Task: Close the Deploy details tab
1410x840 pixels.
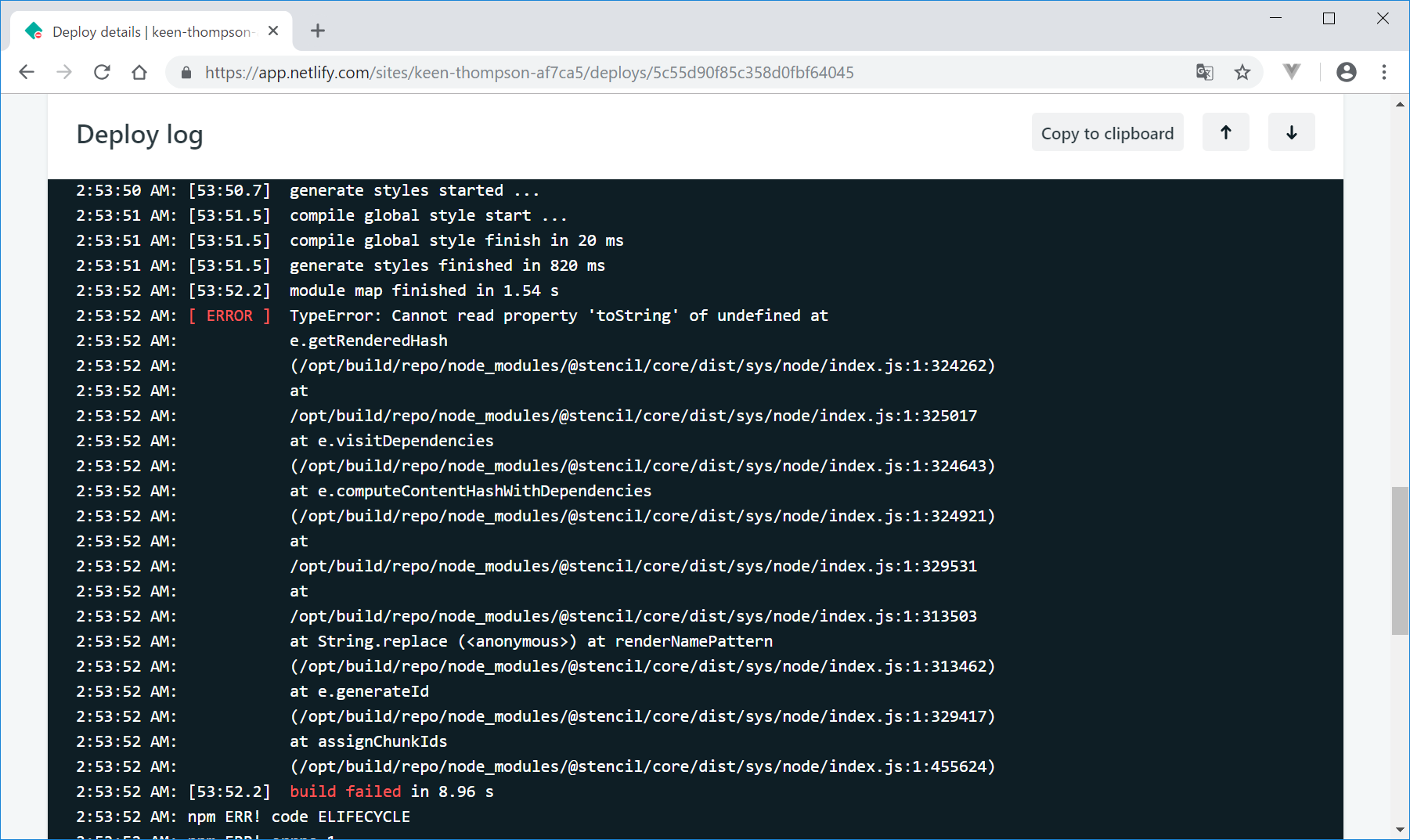Action: pyautogui.click(x=273, y=31)
